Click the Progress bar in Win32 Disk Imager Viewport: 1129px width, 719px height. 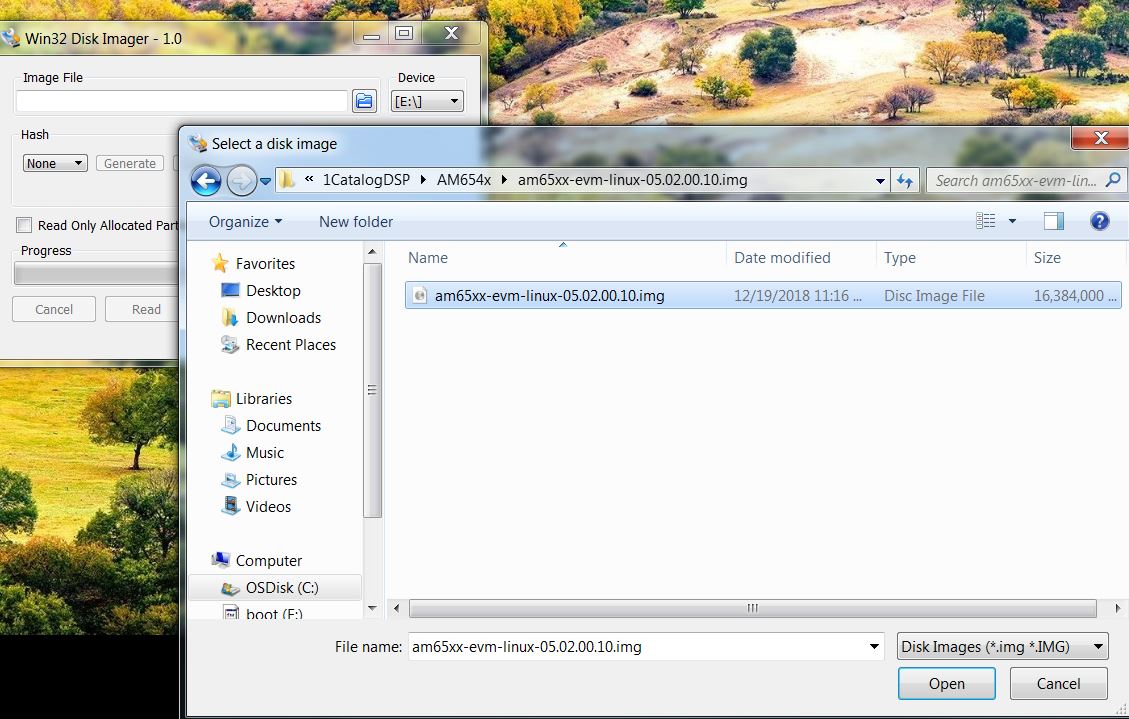click(x=96, y=274)
